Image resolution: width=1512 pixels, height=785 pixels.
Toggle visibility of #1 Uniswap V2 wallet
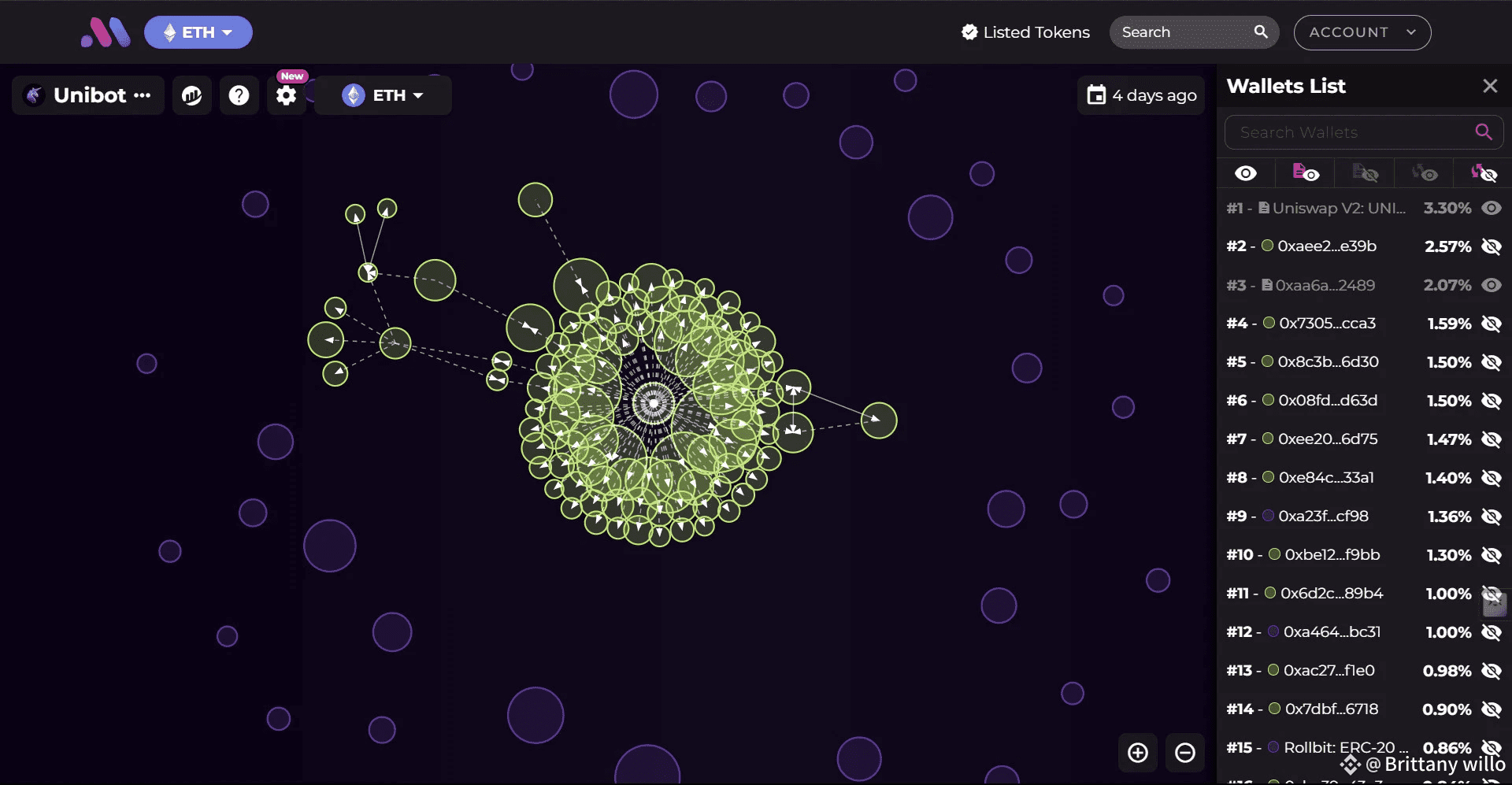(1492, 208)
